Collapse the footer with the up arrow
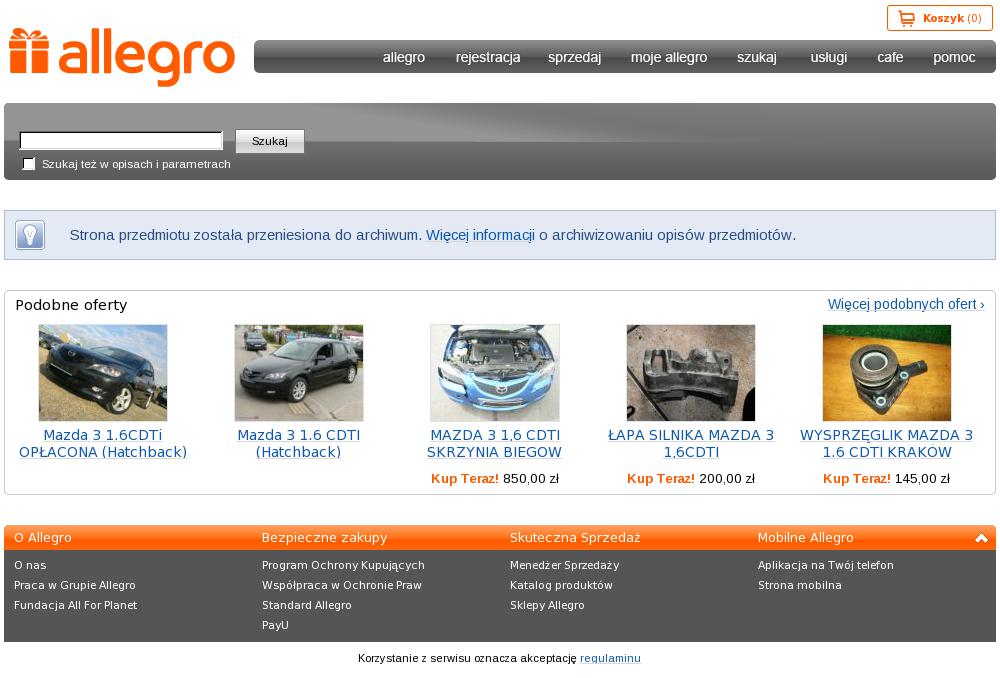 (981, 538)
